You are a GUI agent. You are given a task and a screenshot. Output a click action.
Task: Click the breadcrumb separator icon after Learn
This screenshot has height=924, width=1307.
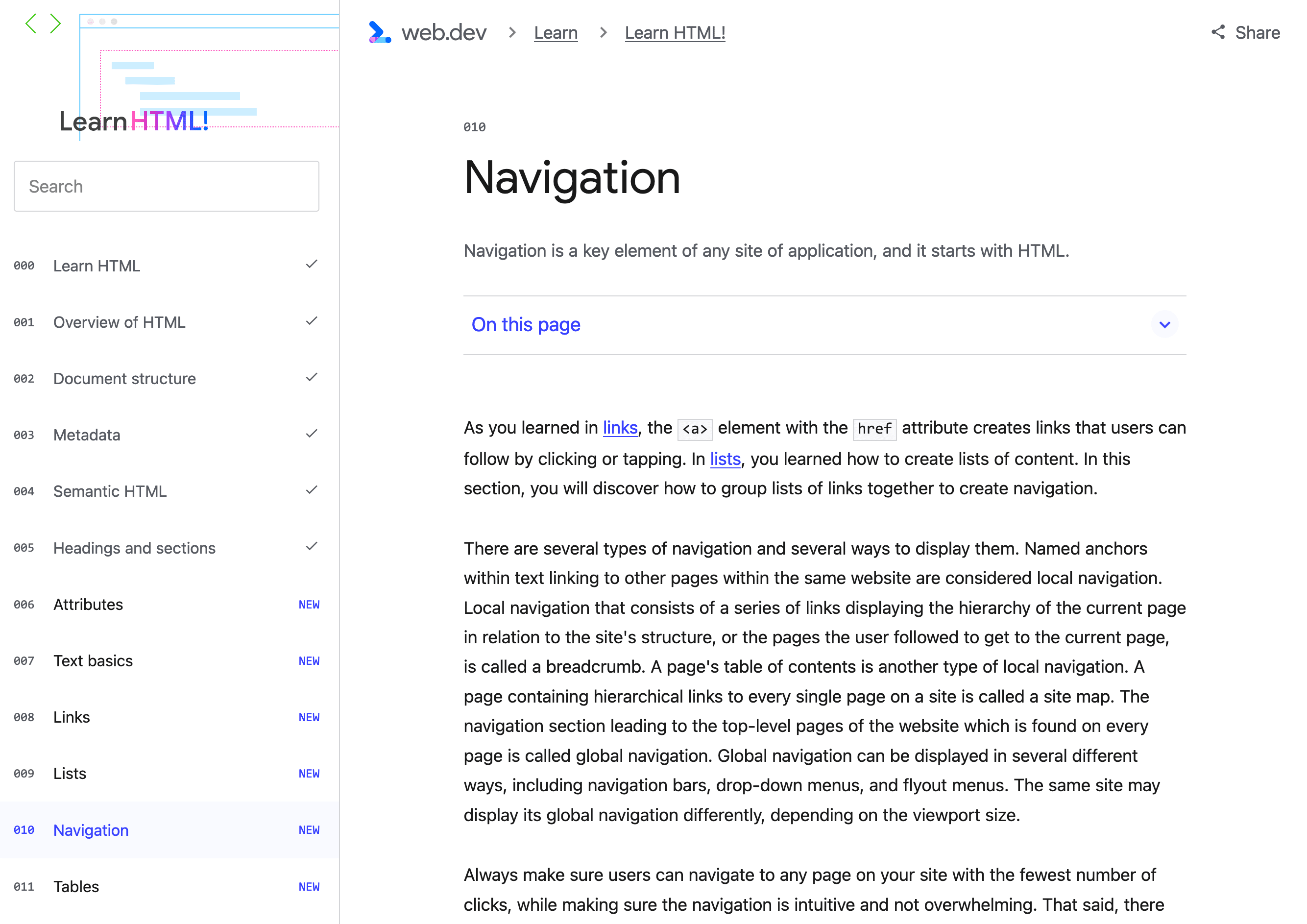(605, 33)
